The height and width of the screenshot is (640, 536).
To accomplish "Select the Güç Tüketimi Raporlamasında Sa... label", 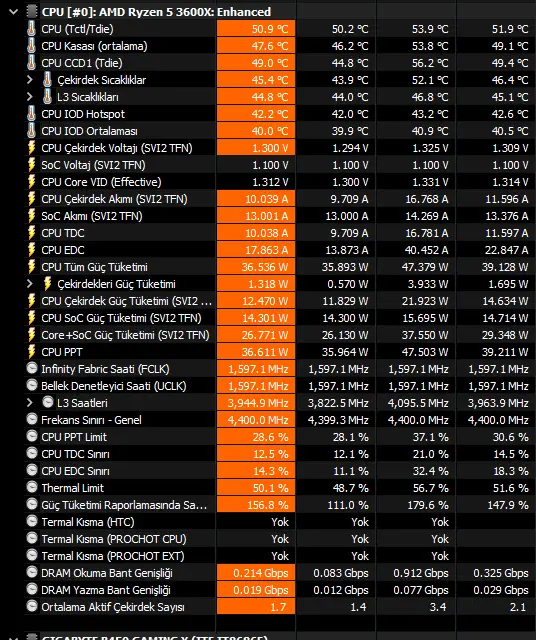I will (124, 505).
